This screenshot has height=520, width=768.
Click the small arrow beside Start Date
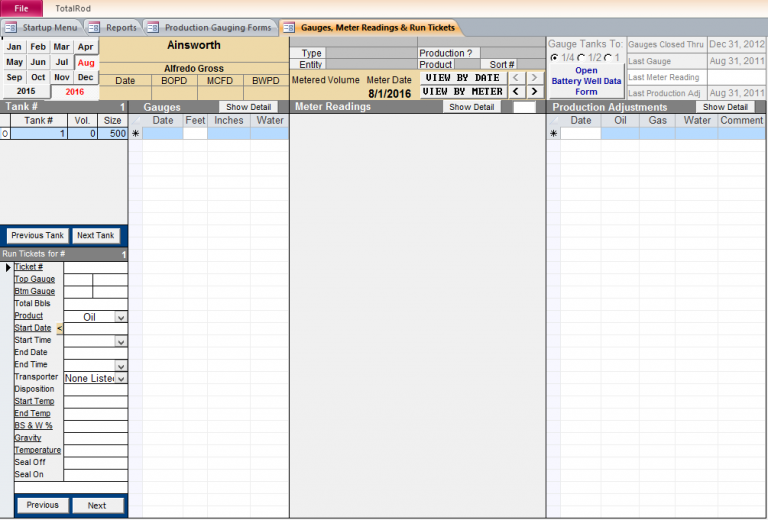pyautogui.click(x=58, y=328)
